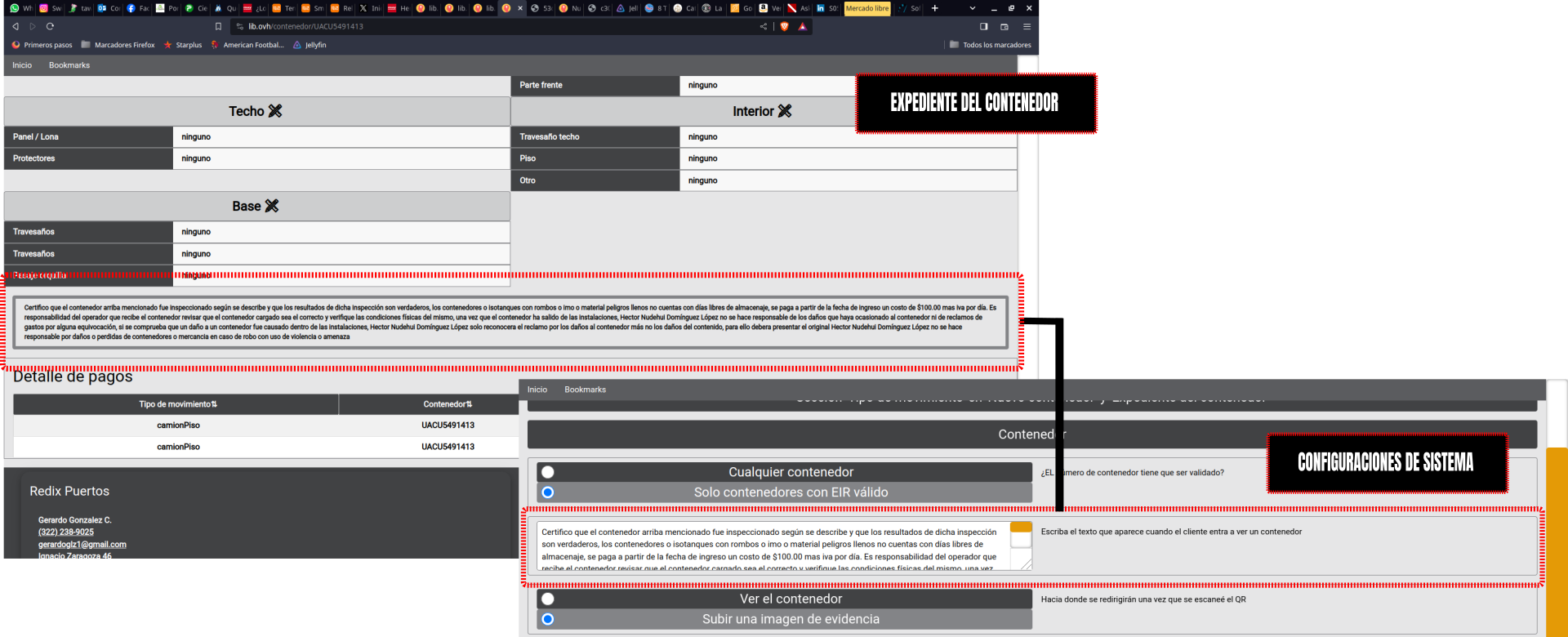
Task: Open the 'Mercado libre' browser tab
Action: click(x=866, y=8)
